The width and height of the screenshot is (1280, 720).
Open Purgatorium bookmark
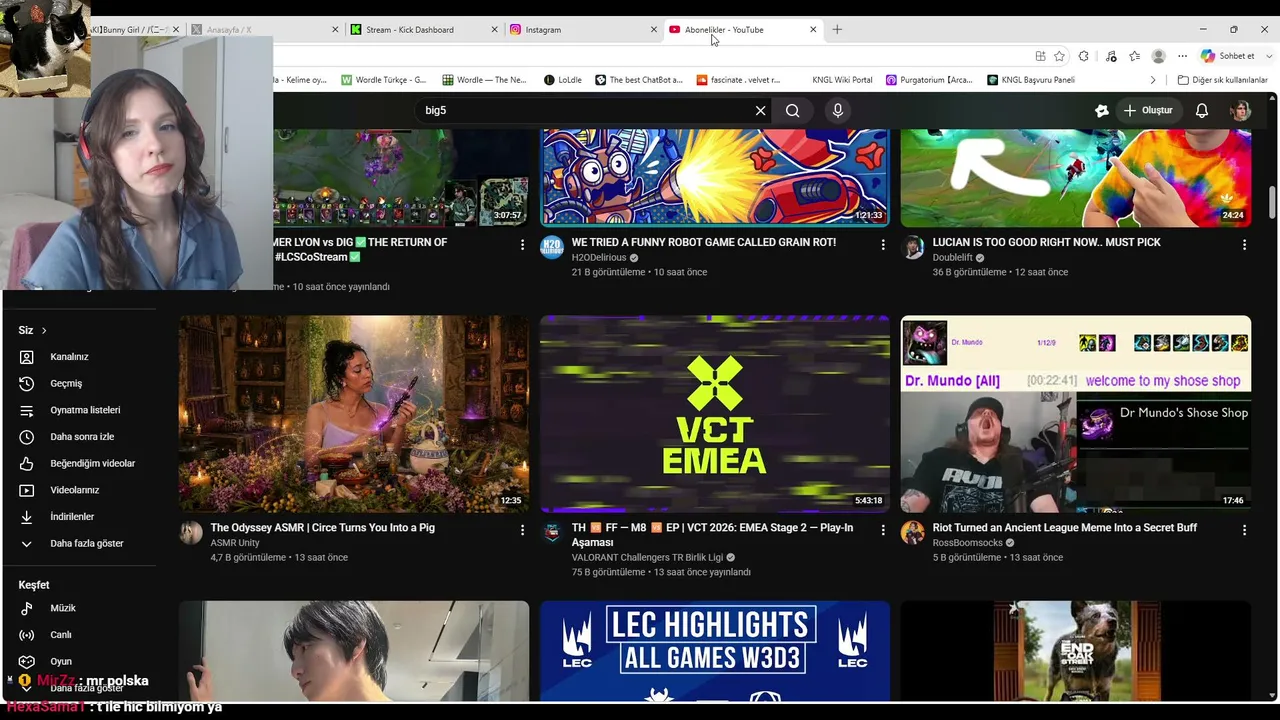pyautogui.click(x=929, y=80)
